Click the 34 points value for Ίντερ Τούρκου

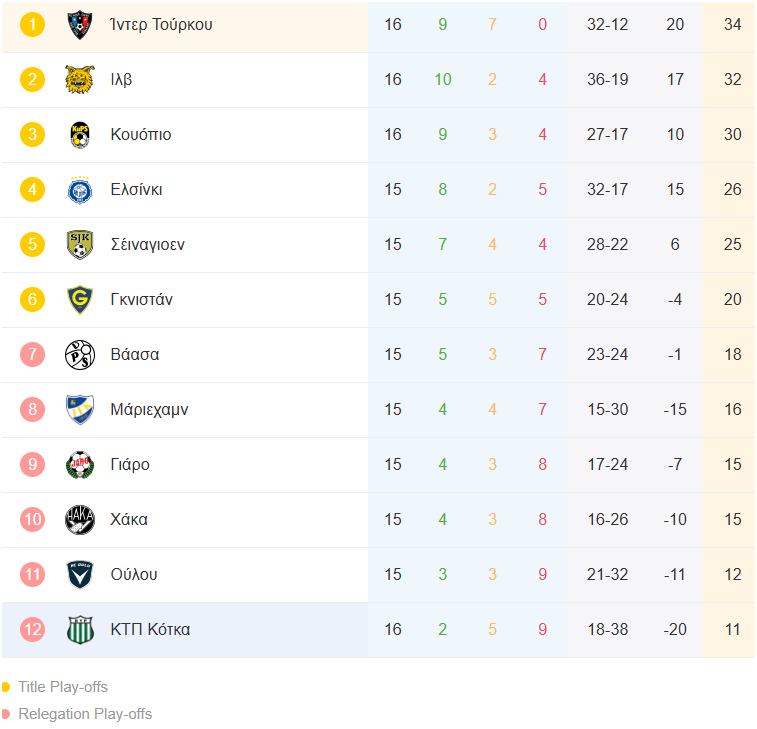[x=732, y=25]
